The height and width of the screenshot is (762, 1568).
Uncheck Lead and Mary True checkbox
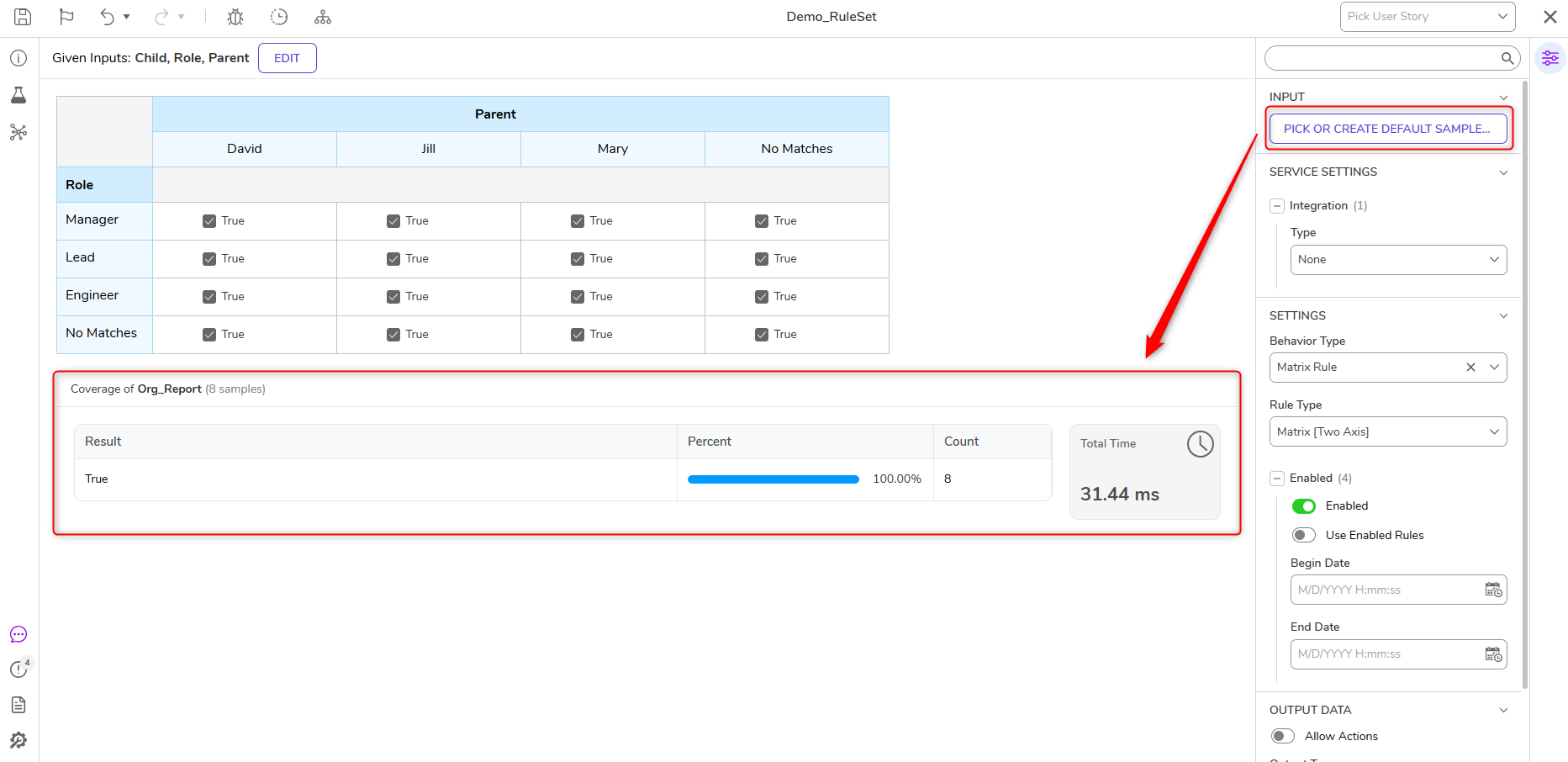(x=578, y=259)
